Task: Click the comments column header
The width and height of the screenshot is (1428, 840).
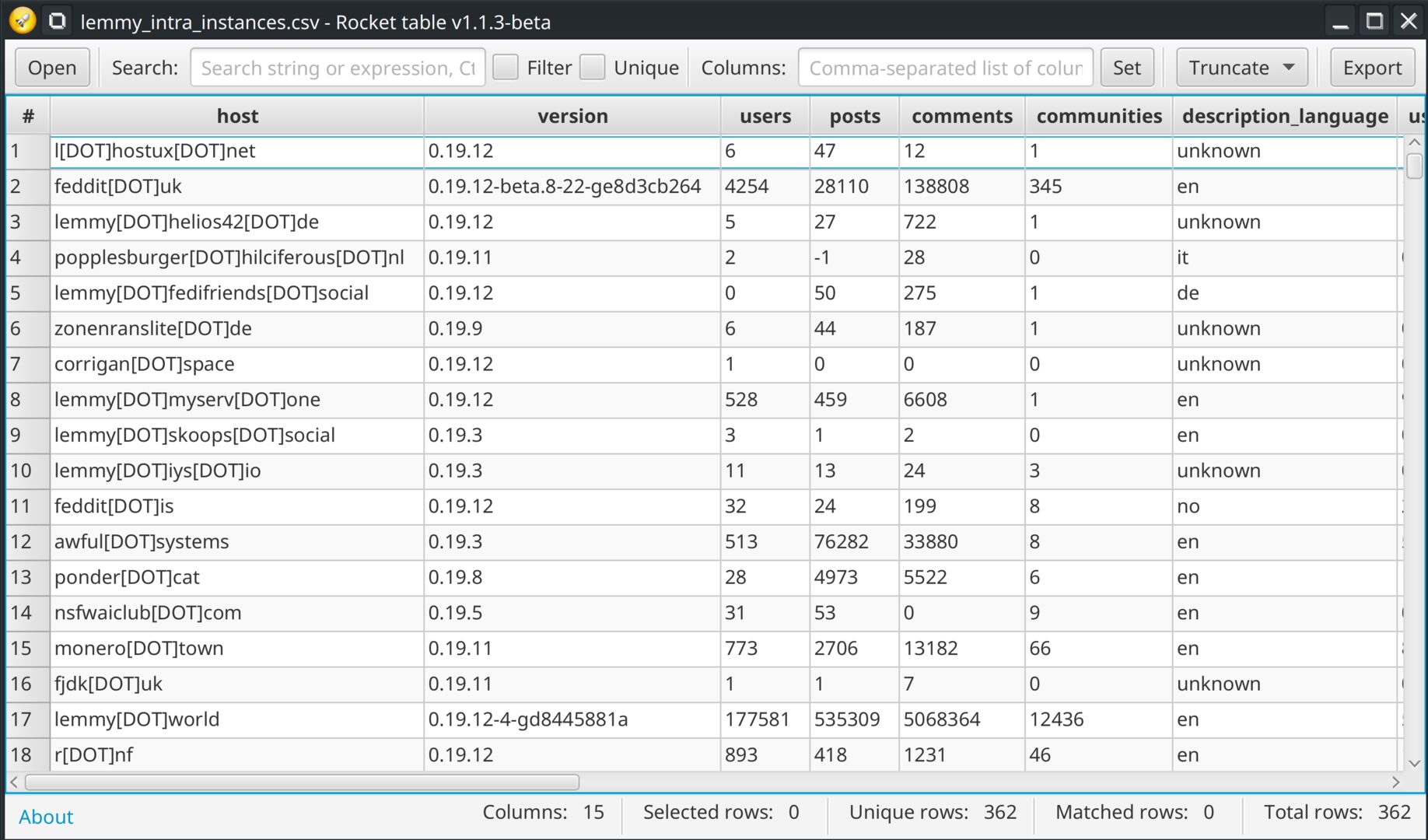Action: tap(962, 116)
